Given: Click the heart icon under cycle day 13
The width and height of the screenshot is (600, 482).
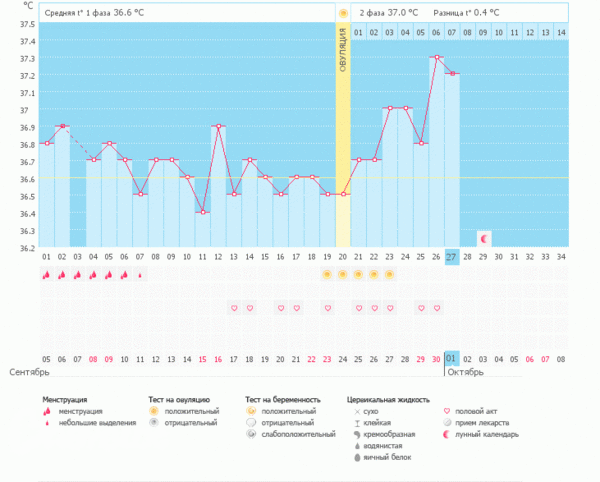Looking at the screenshot, I should click(233, 308).
